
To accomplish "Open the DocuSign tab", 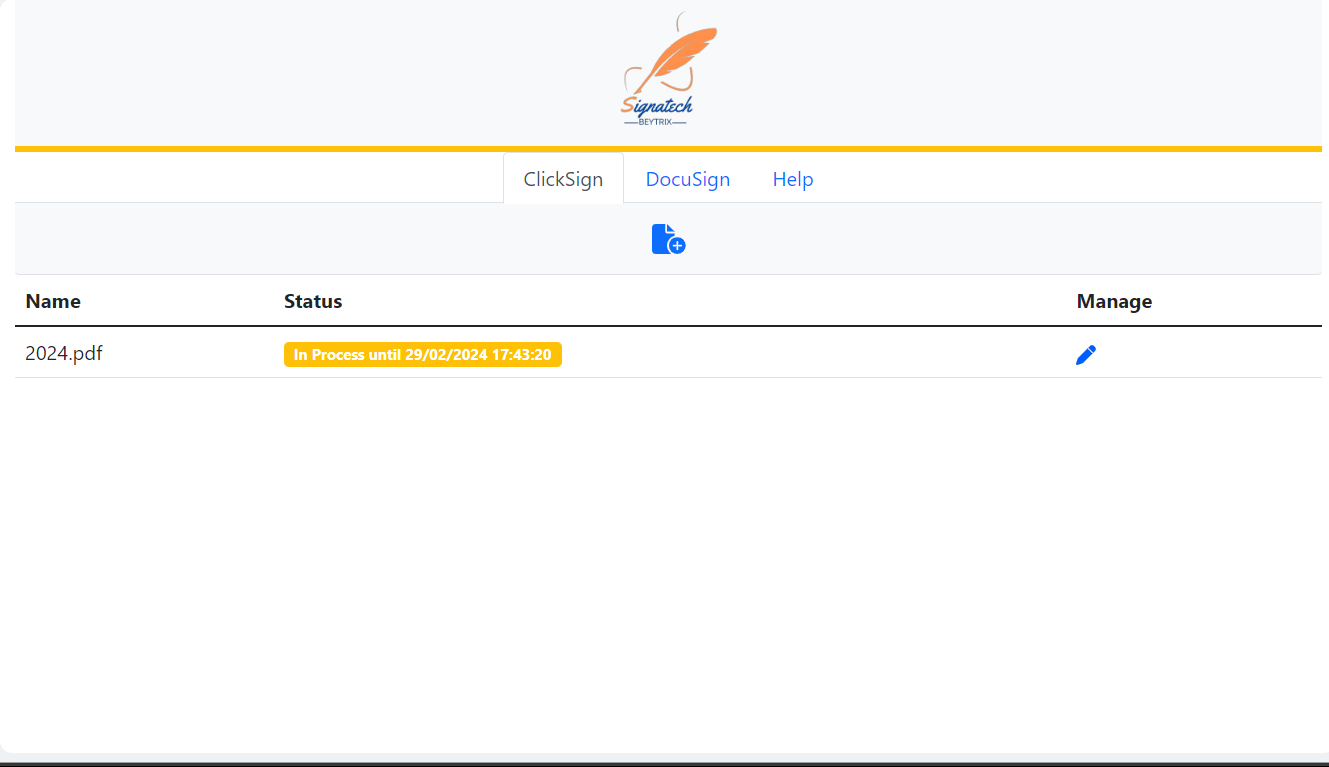I will tap(688, 179).
